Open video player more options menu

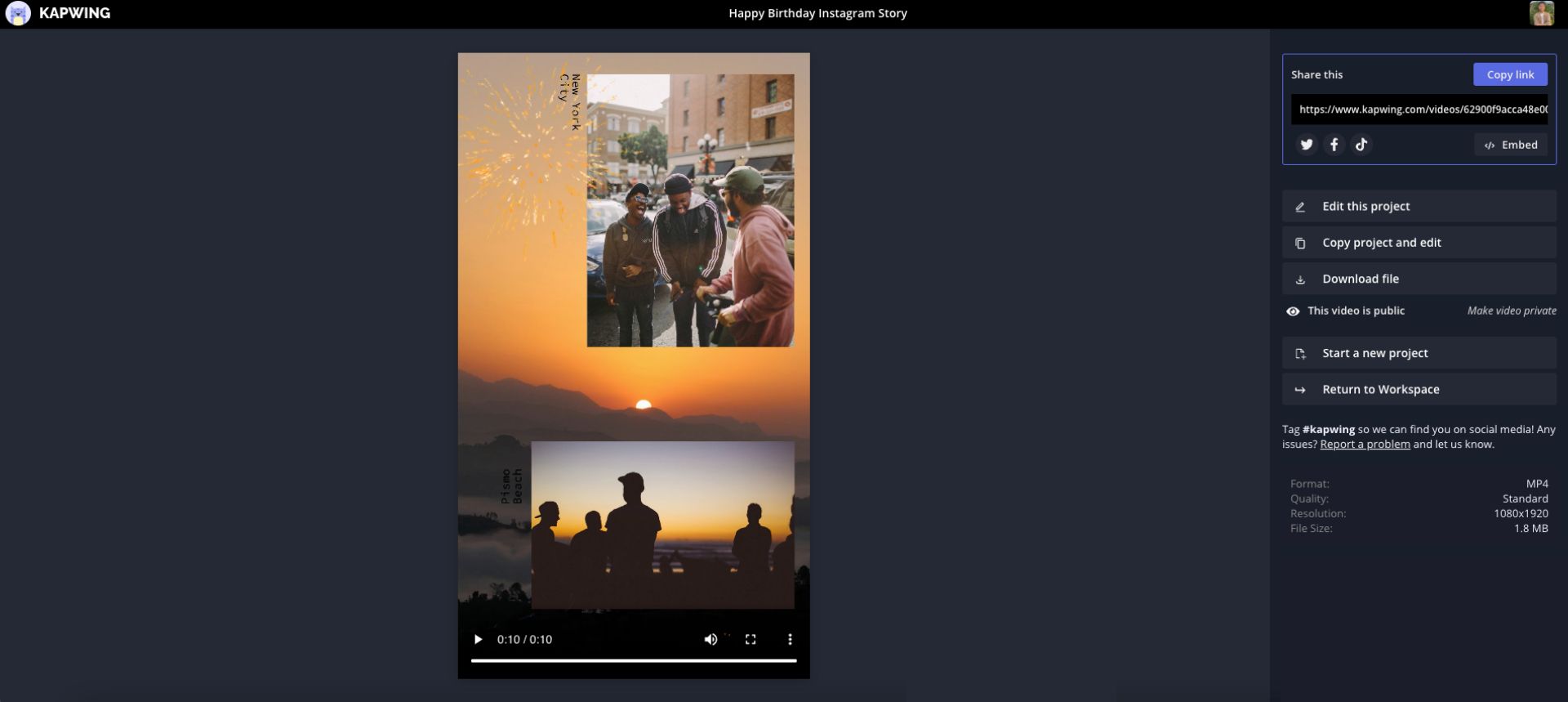point(789,639)
